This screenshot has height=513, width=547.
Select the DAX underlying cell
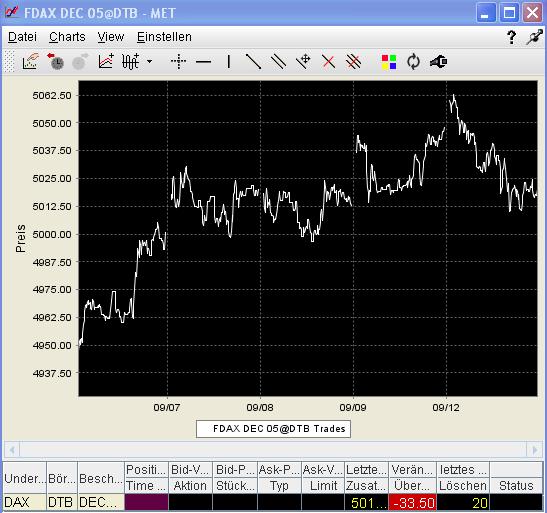(24, 502)
